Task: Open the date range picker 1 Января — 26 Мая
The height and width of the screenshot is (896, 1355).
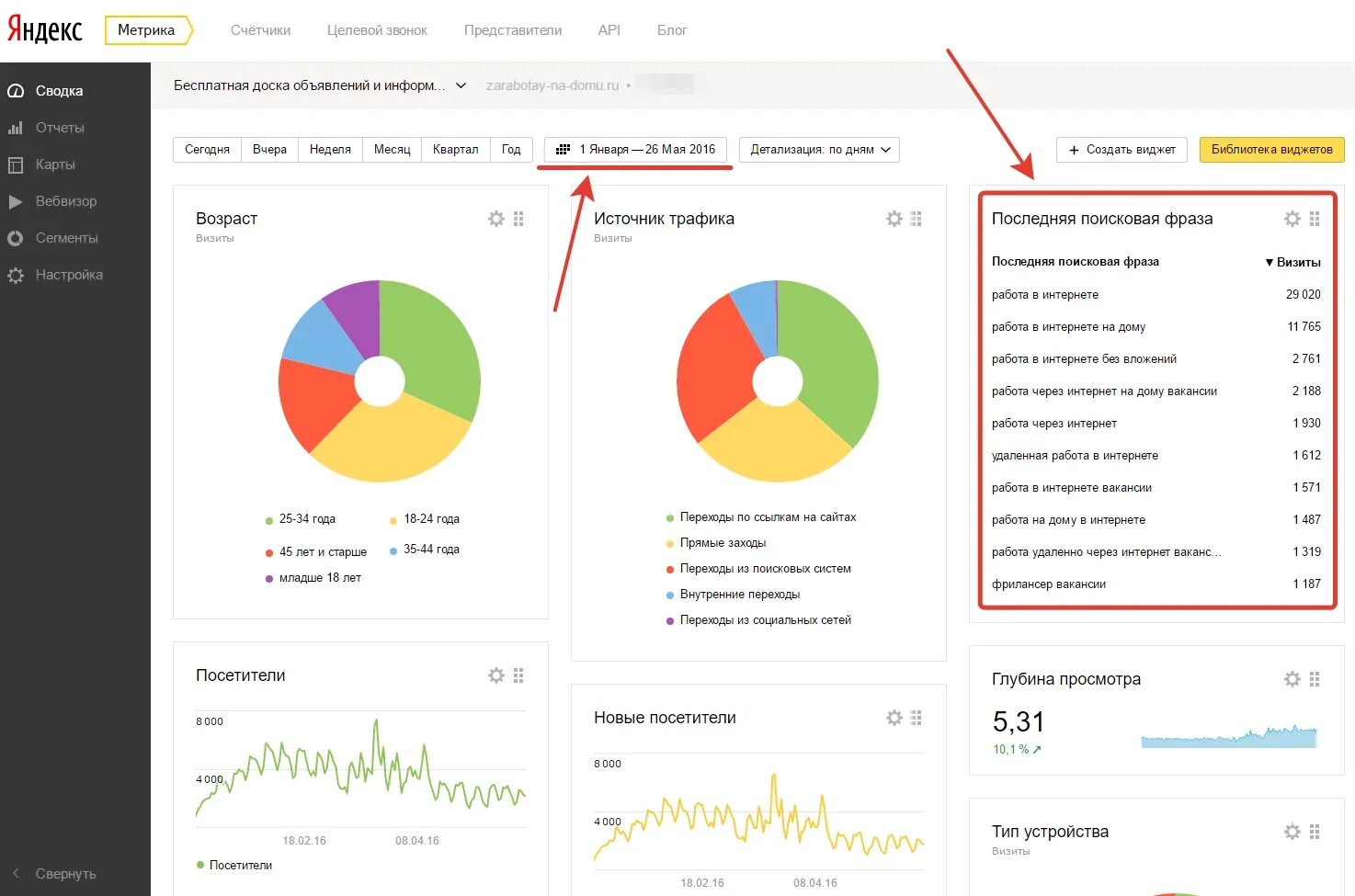Action: pyautogui.click(x=635, y=149)
